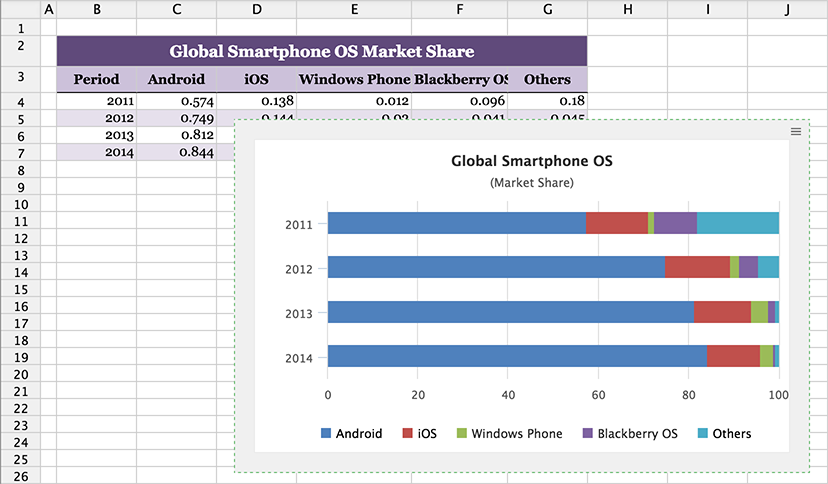Open the chart hamburger menu
Image resolution: width=828 pixels, height=484 pixels.
796,132
